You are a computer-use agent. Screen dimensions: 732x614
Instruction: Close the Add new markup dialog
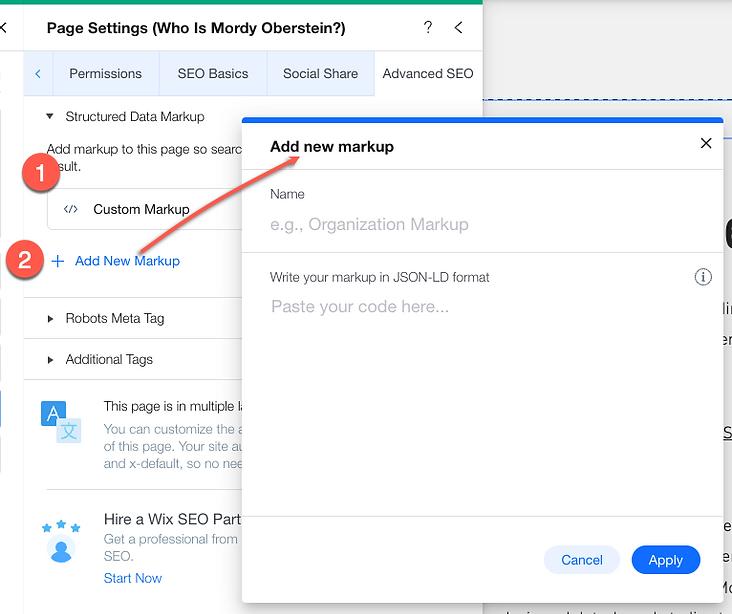[x=706, y=143]
